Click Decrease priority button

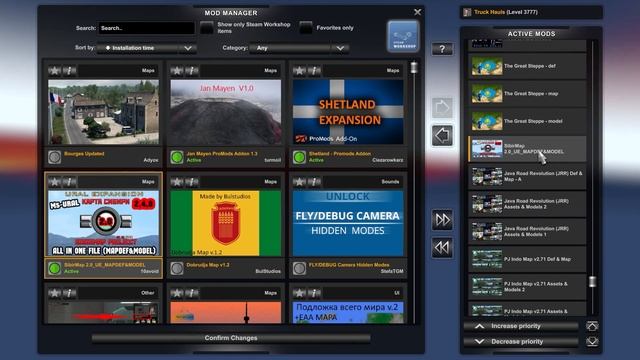(521, 341)
